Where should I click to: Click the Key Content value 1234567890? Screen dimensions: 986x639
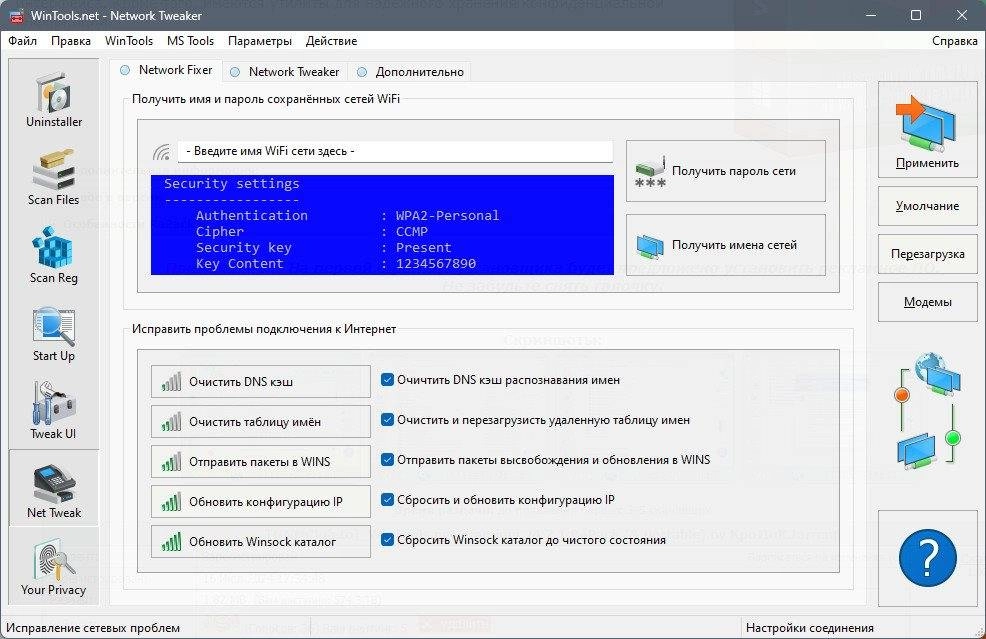[x=436, y=264]
